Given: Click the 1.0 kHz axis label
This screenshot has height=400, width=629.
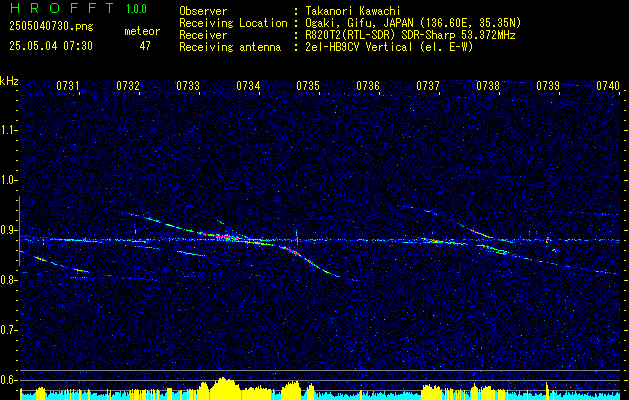Looking at the screenshot, I should (x=8, y=181).
